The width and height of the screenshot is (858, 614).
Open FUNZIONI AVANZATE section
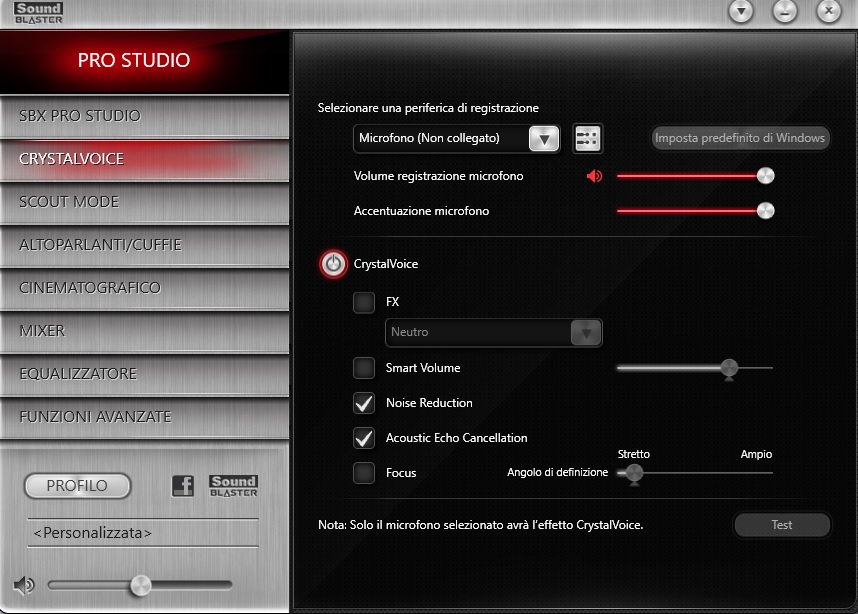click(144, 417)
